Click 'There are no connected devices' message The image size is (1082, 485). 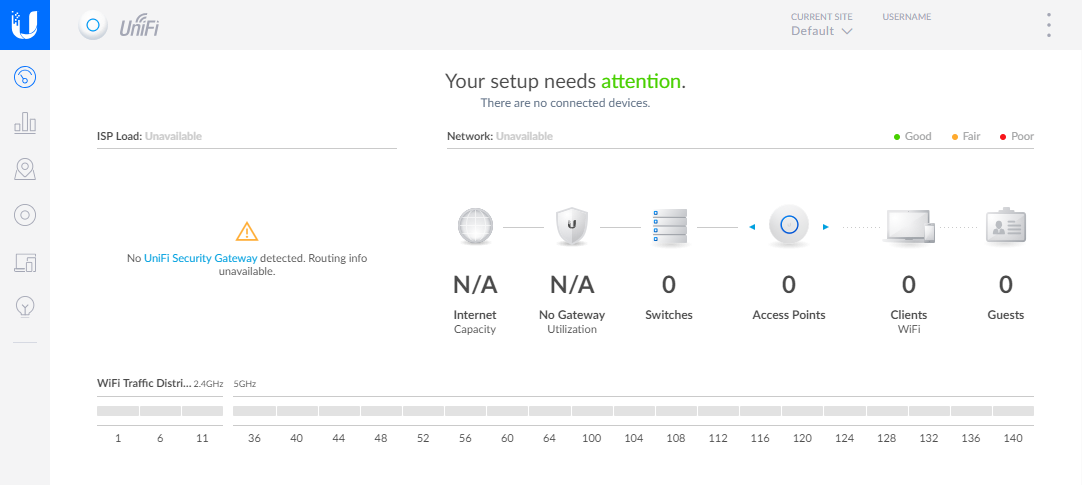[x=565, y=103]
